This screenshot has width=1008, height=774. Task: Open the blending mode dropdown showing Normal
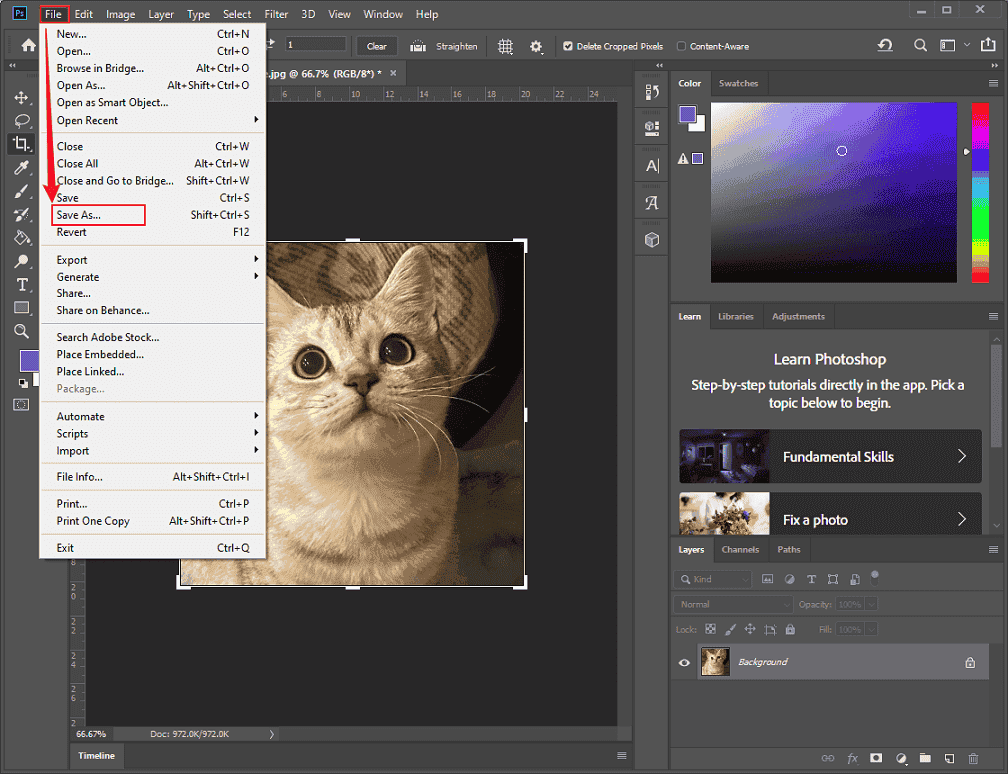coord(733,604)
